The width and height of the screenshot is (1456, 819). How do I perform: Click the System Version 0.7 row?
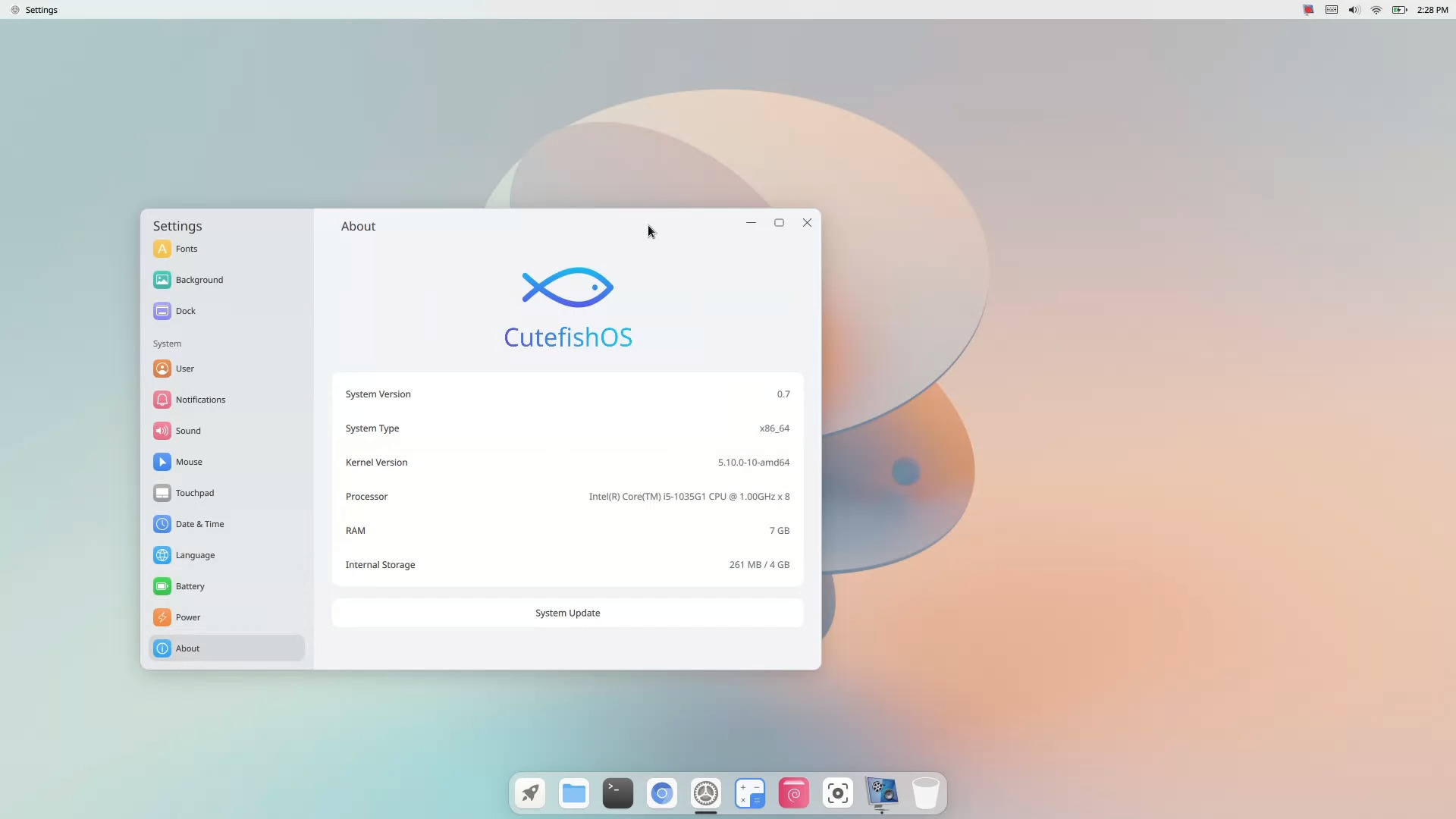tap(567, 394)
